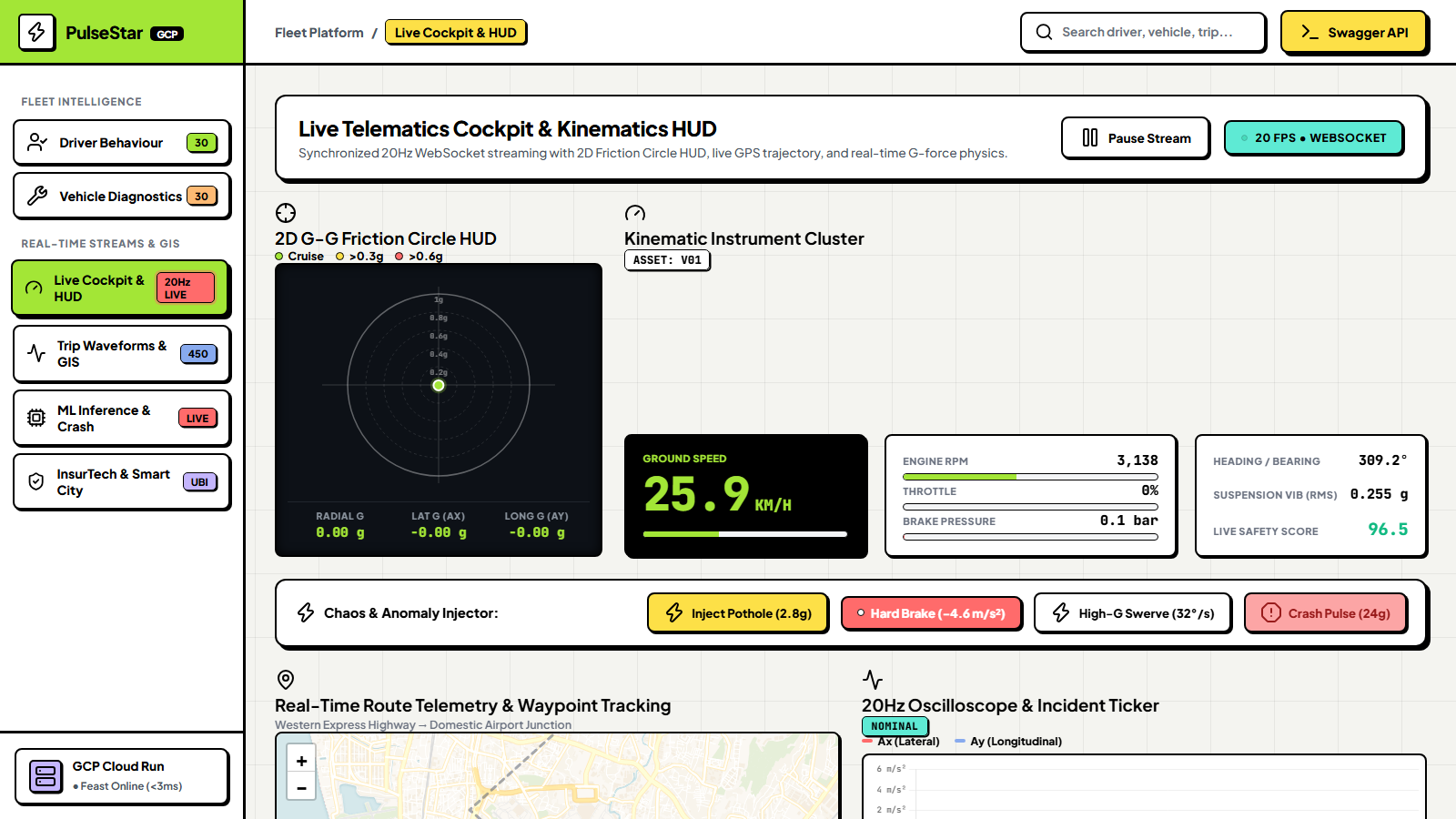Click the engine RPM bar

tap(1030, 477)
